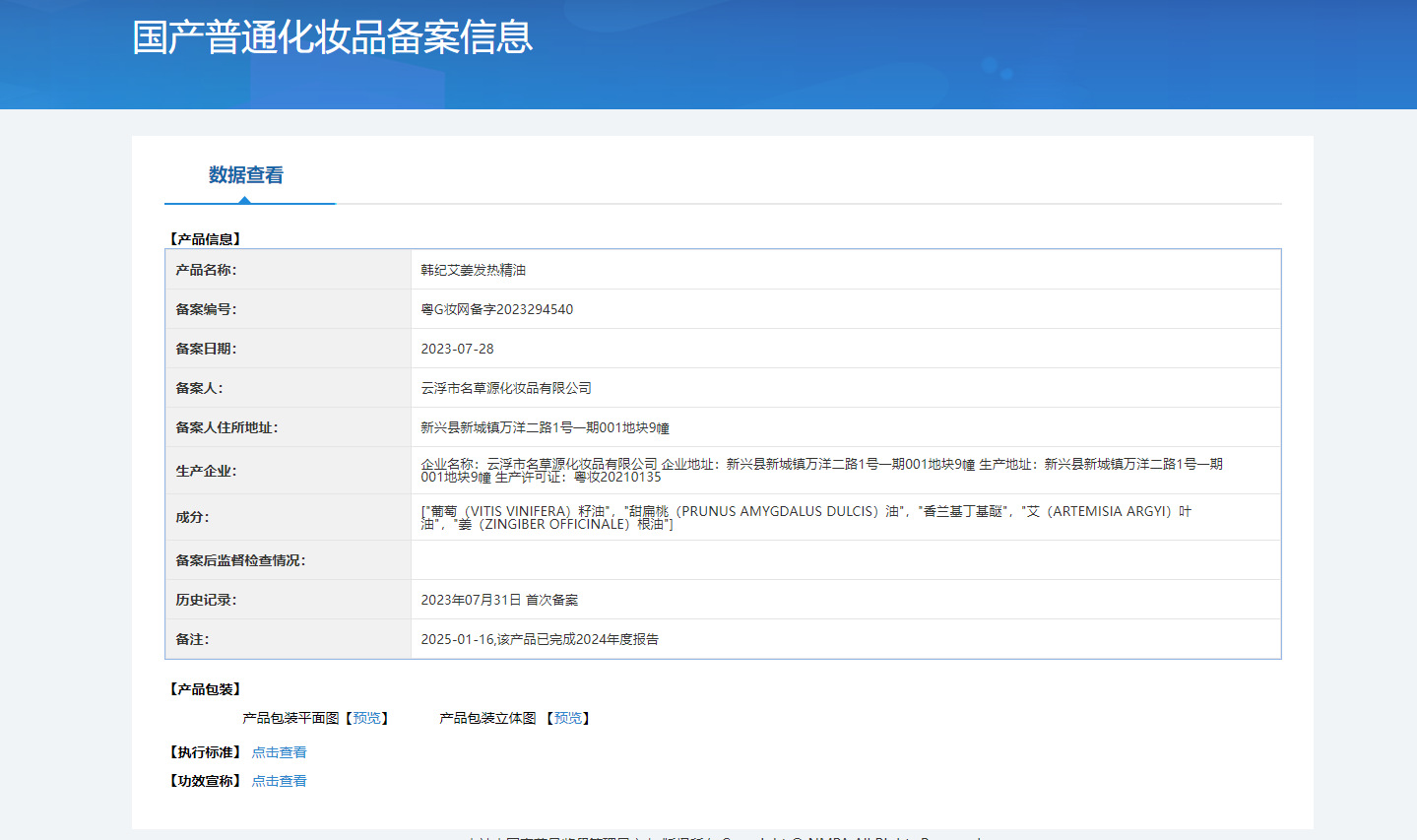Screen dimensions: 1417x840
Task: Click the filing date 2023-07-28
Action: pos(457,349)
